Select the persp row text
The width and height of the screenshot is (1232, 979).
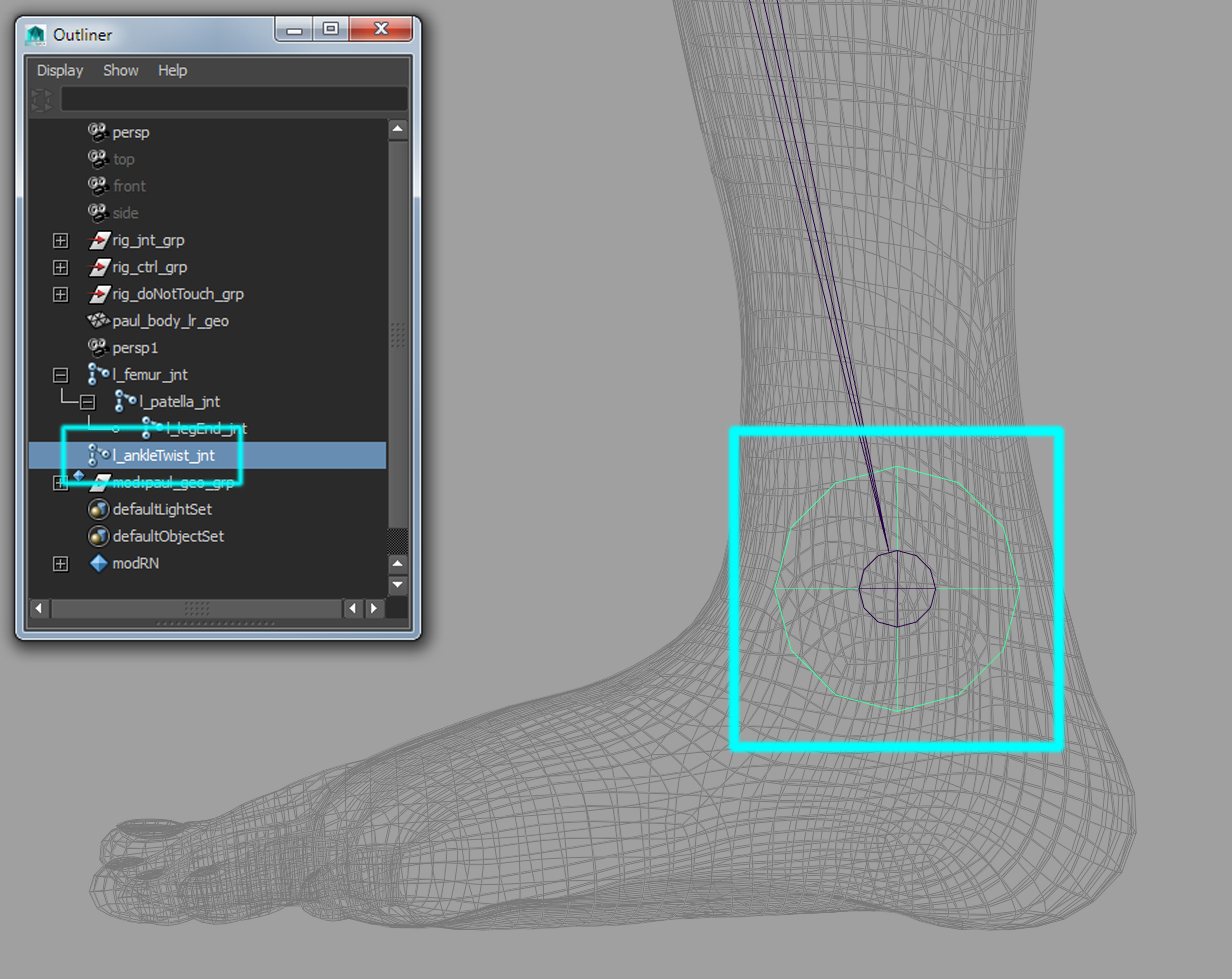click(131, 132)
